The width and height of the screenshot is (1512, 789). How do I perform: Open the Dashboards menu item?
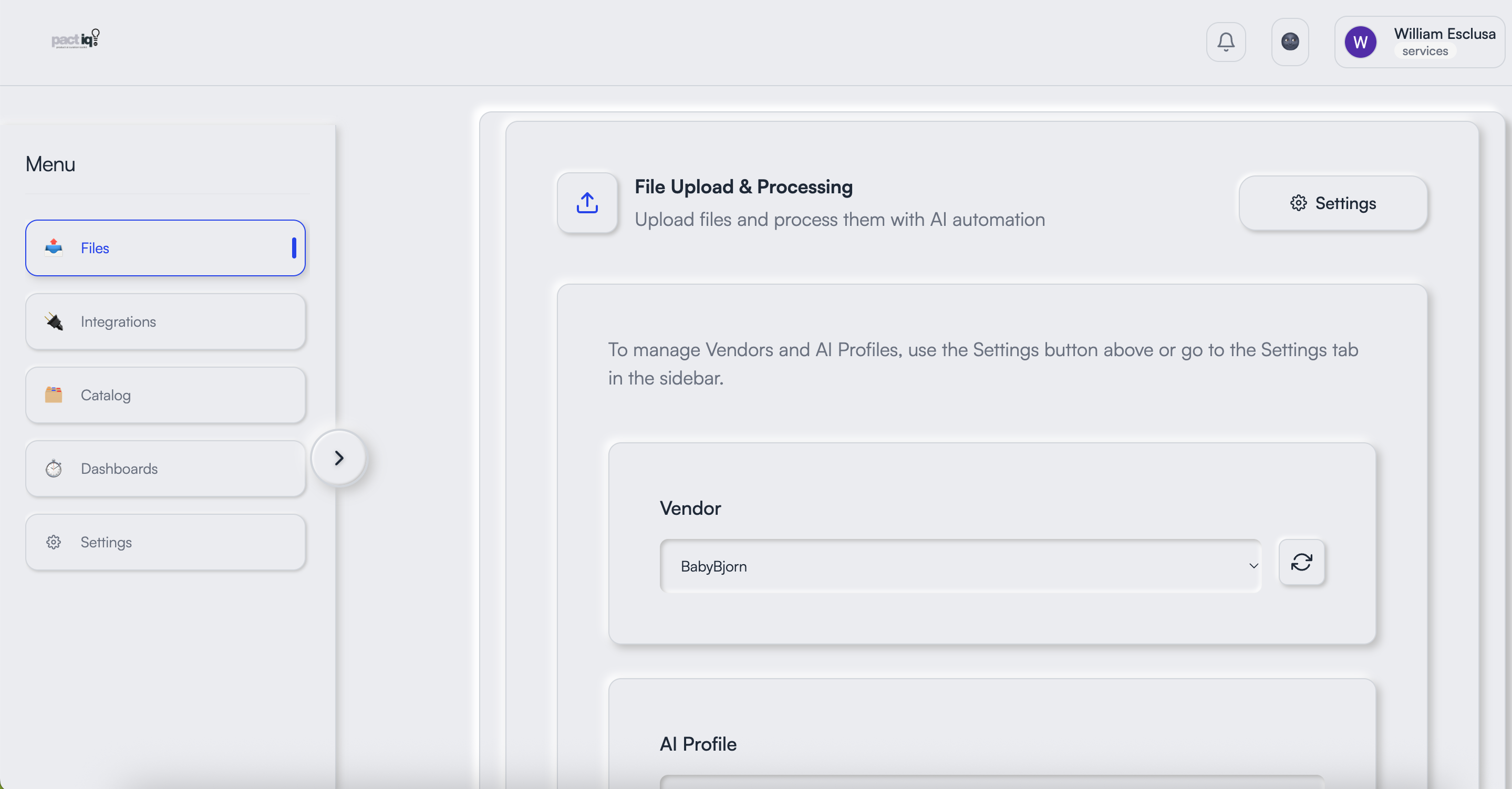pyautogui.click(x=165, y=469)
